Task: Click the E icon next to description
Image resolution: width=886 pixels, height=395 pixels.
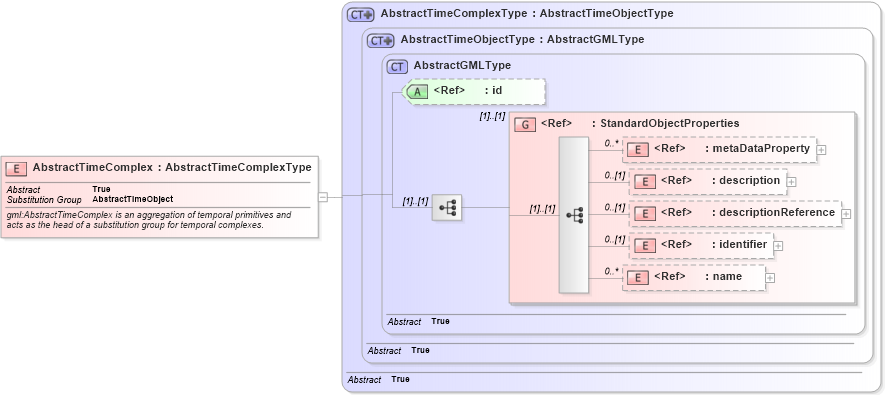Action: pos(645,181)
